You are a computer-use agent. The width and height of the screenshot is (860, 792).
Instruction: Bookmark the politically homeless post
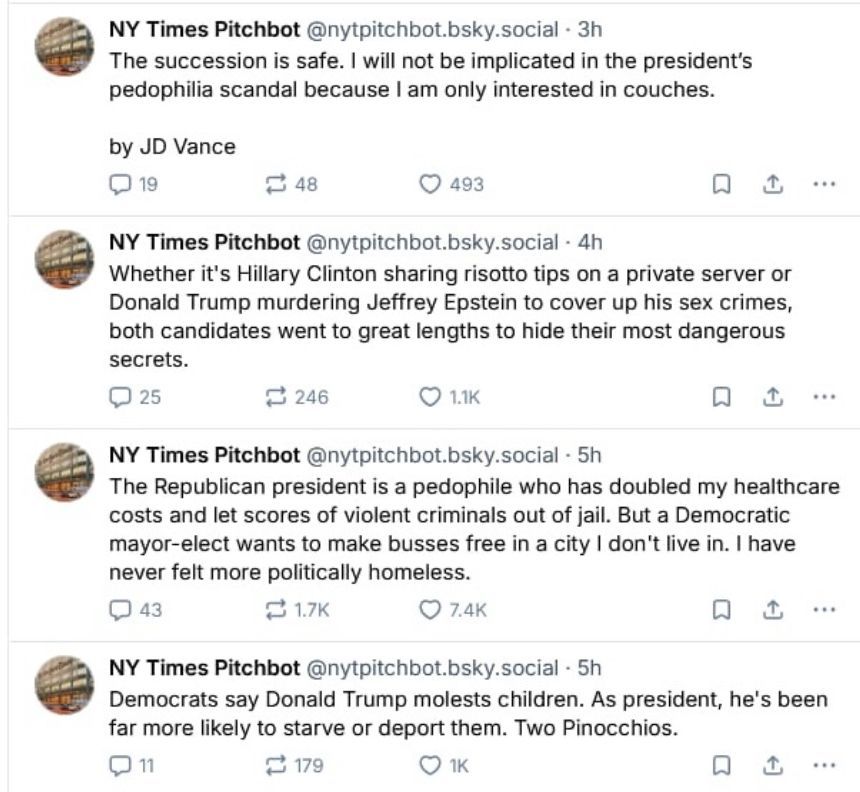tap(720, 609)
